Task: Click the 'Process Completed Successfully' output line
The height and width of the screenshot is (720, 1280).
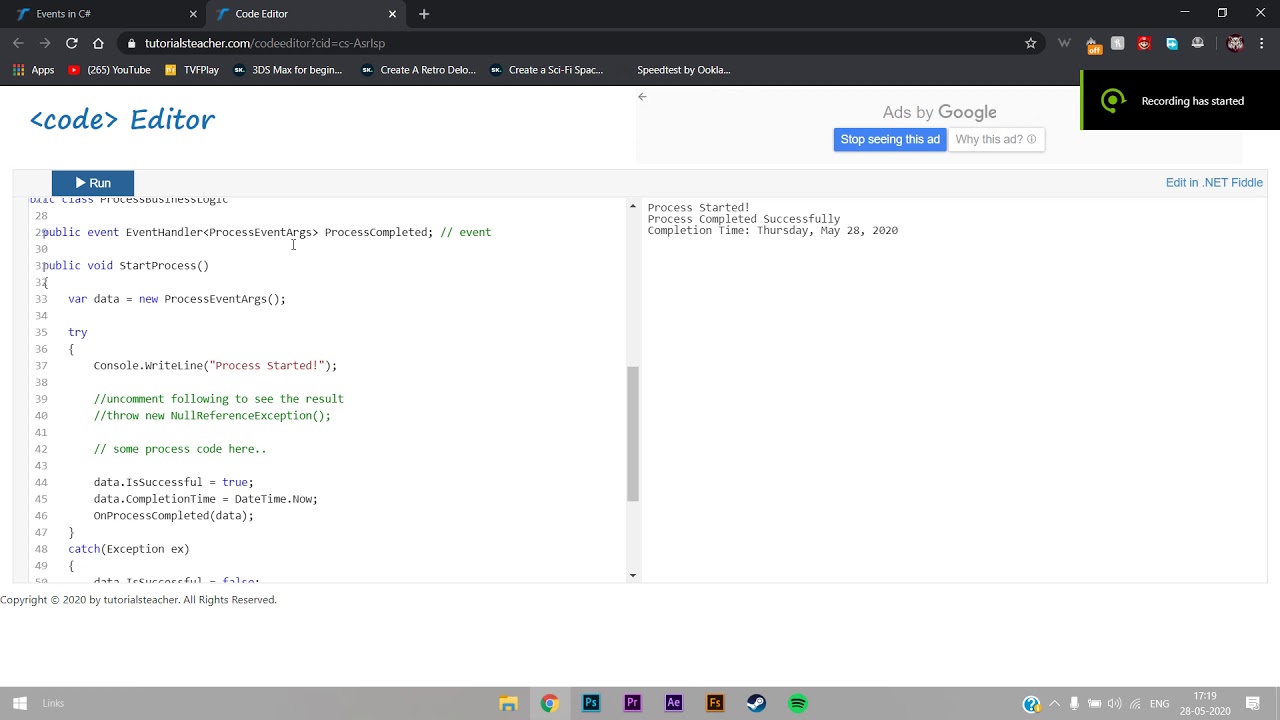Action: (x=743, y=219)
